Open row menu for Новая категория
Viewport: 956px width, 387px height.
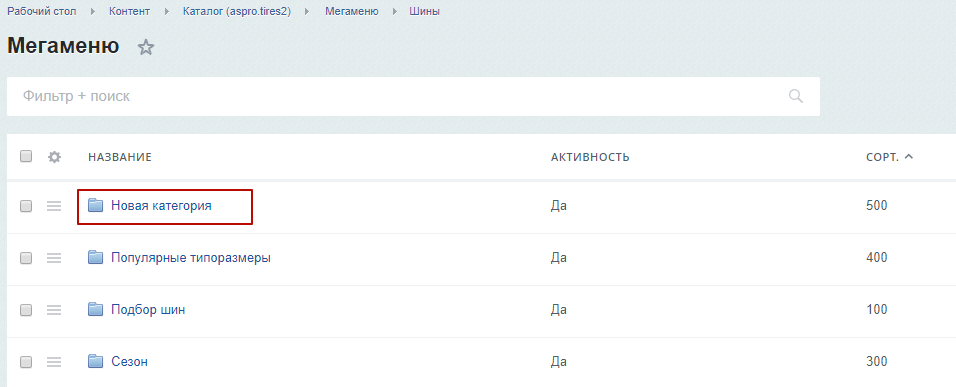click(54, 206)
